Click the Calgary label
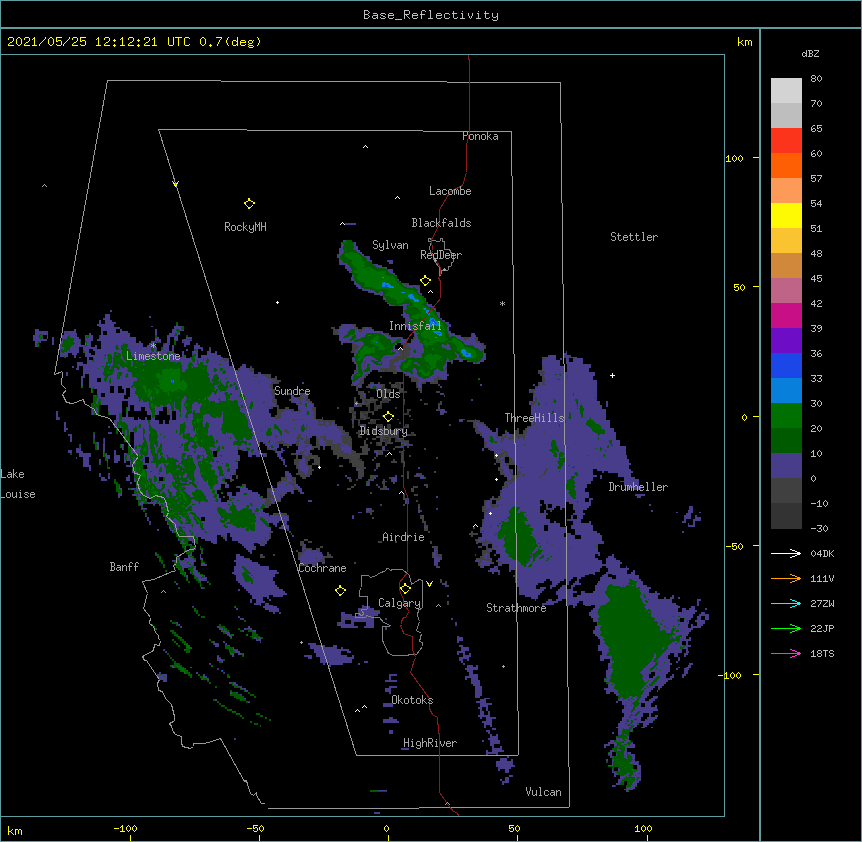The image size is (862, 842). (400, 603)
